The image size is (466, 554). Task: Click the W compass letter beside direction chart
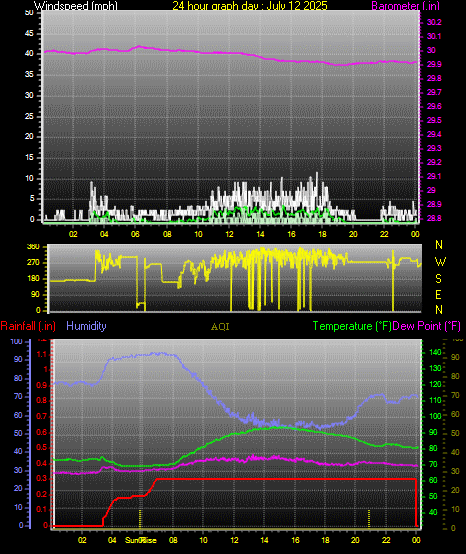(x=440, y=262)
